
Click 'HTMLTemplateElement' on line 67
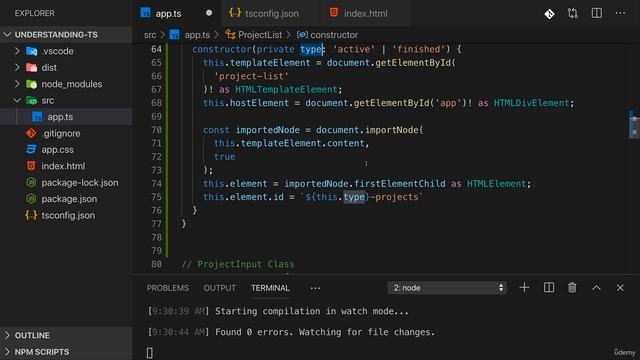click(x=286, y=89)
